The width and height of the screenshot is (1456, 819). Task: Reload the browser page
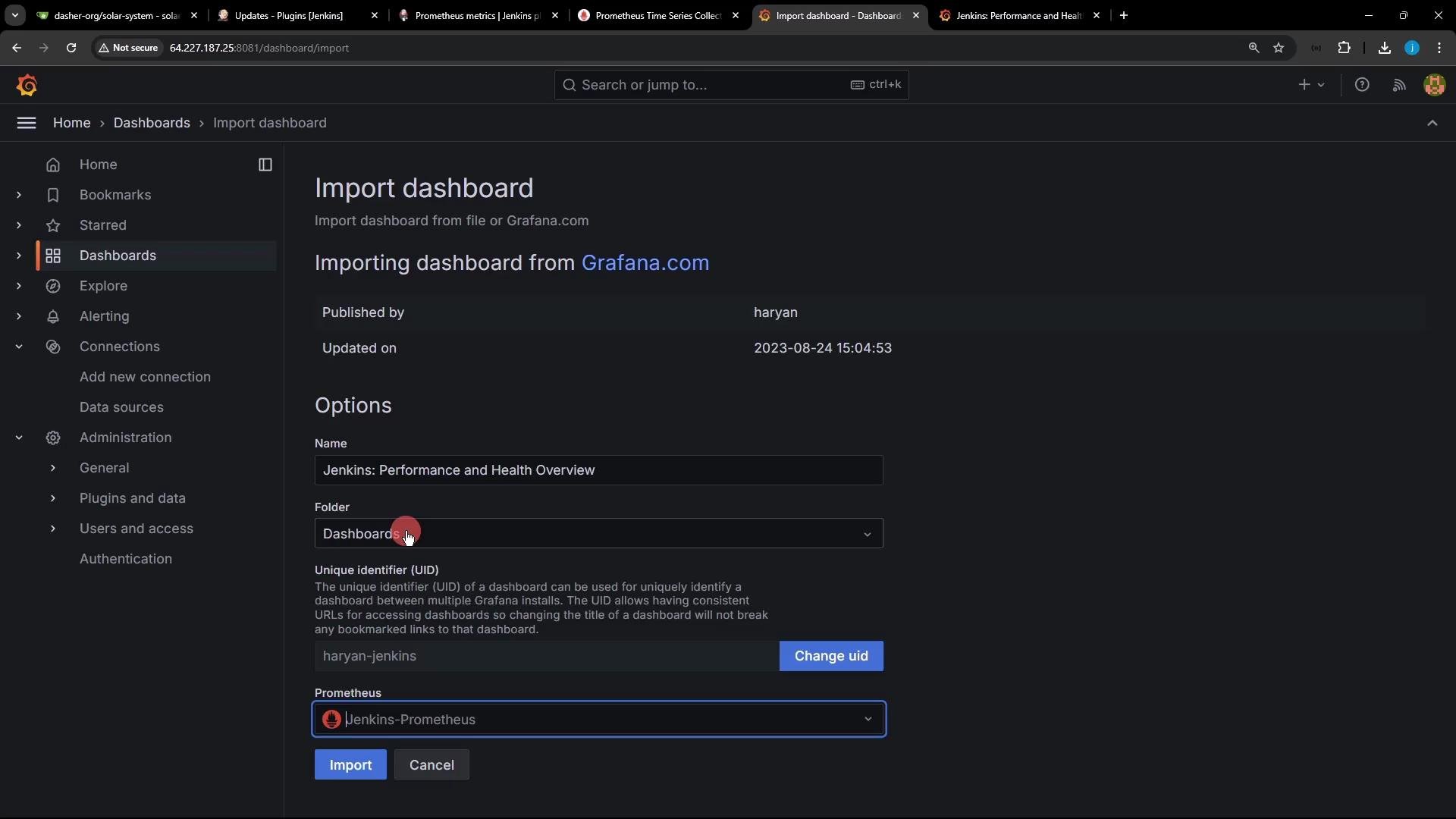(x=71, y=48)
